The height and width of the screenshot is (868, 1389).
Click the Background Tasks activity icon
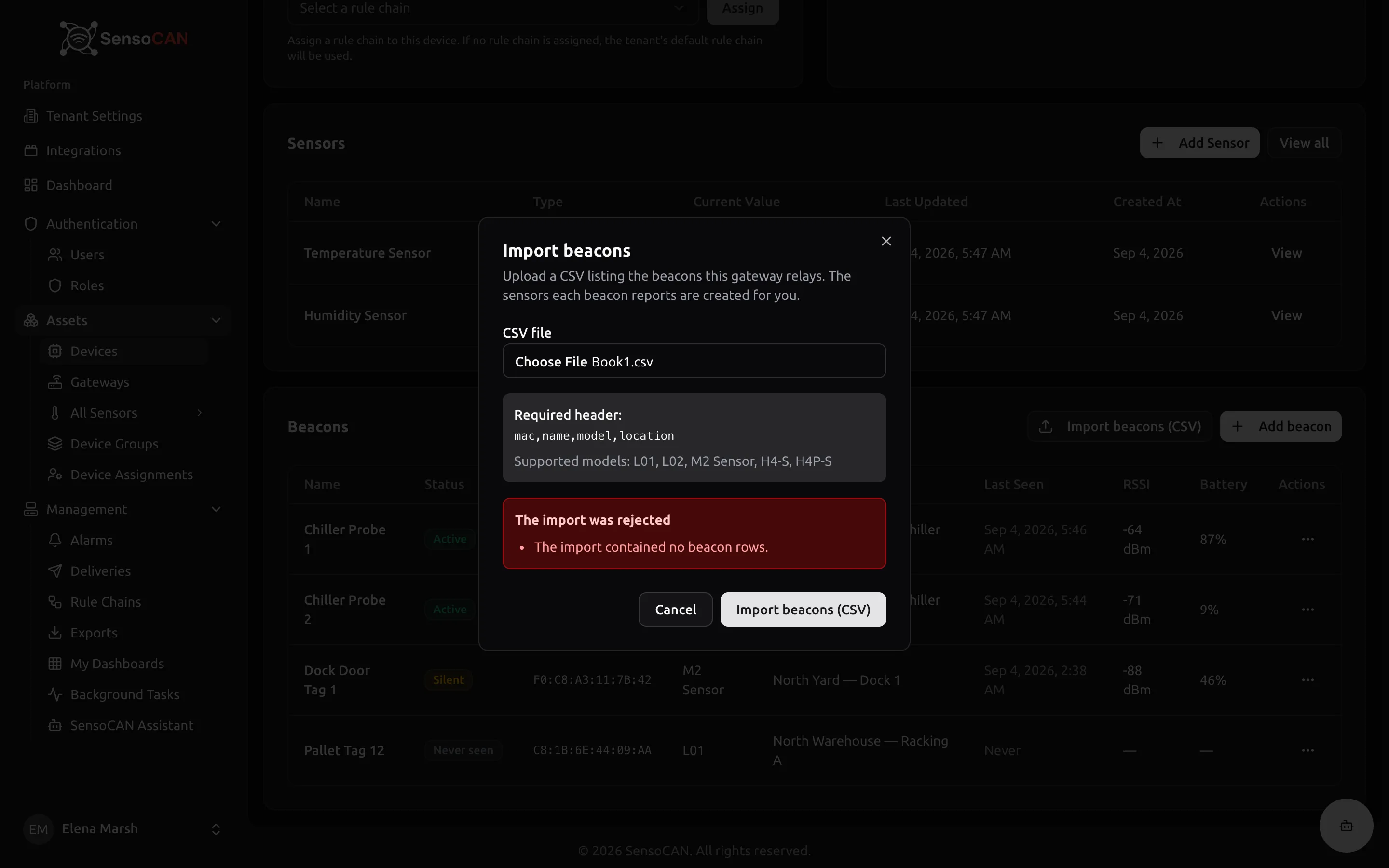[55, 694]
